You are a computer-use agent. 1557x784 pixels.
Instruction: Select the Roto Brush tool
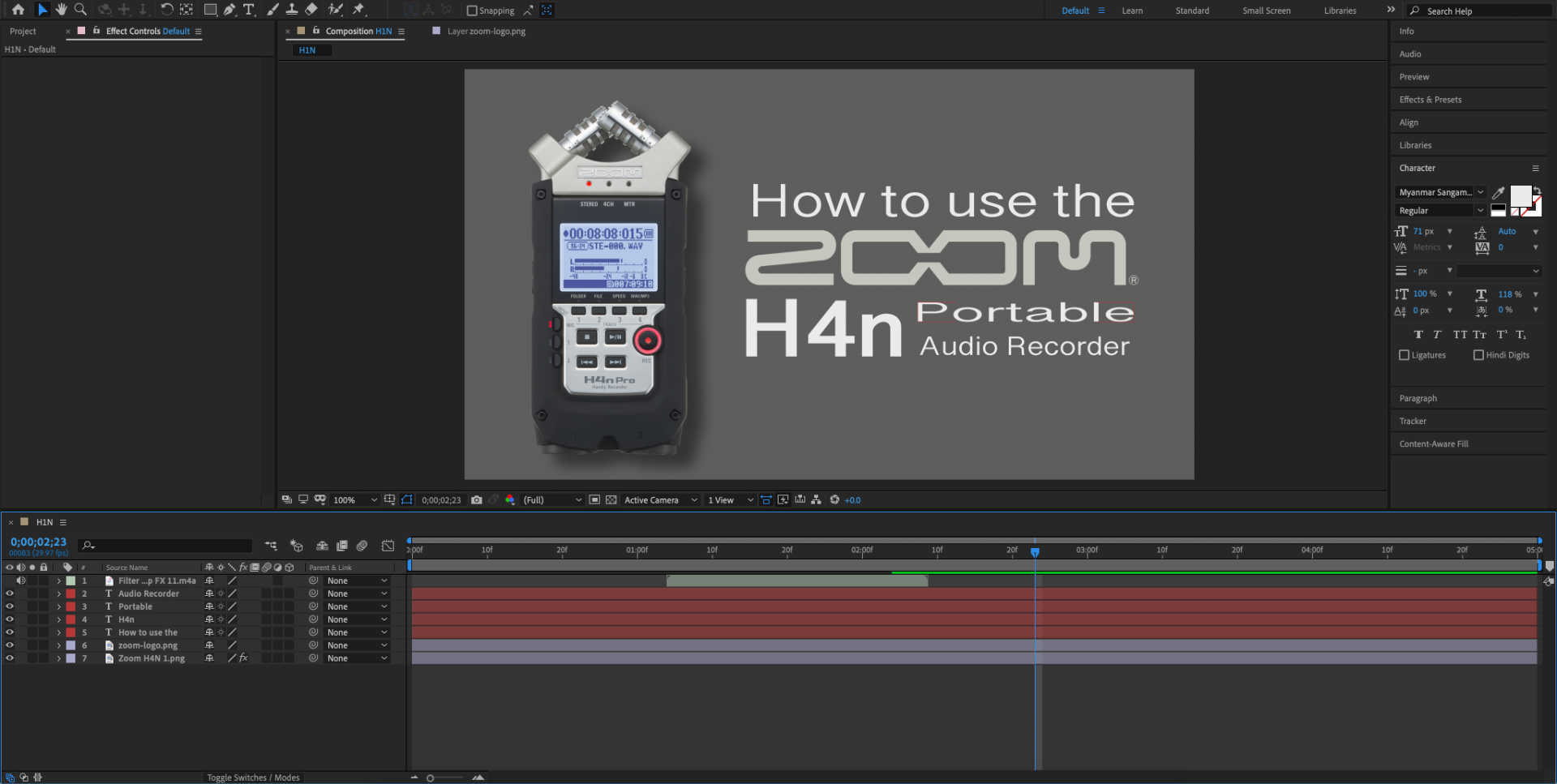coord(336,10)
